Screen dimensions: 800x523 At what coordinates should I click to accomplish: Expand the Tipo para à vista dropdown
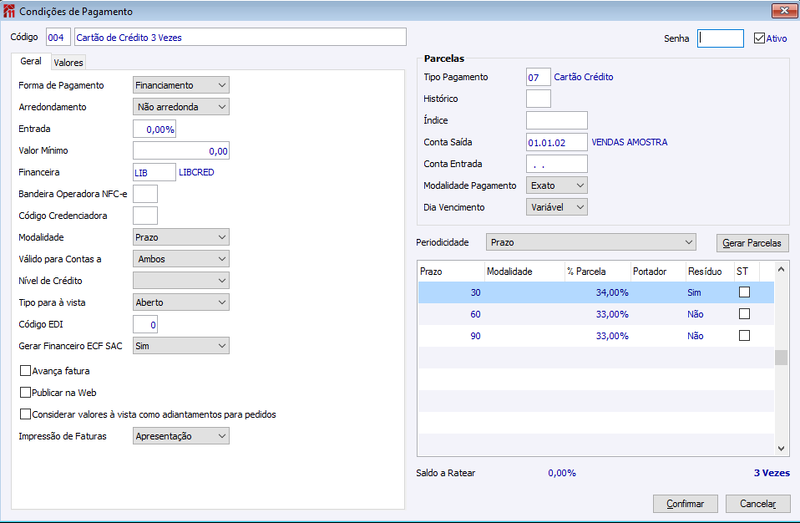point(181,302)
